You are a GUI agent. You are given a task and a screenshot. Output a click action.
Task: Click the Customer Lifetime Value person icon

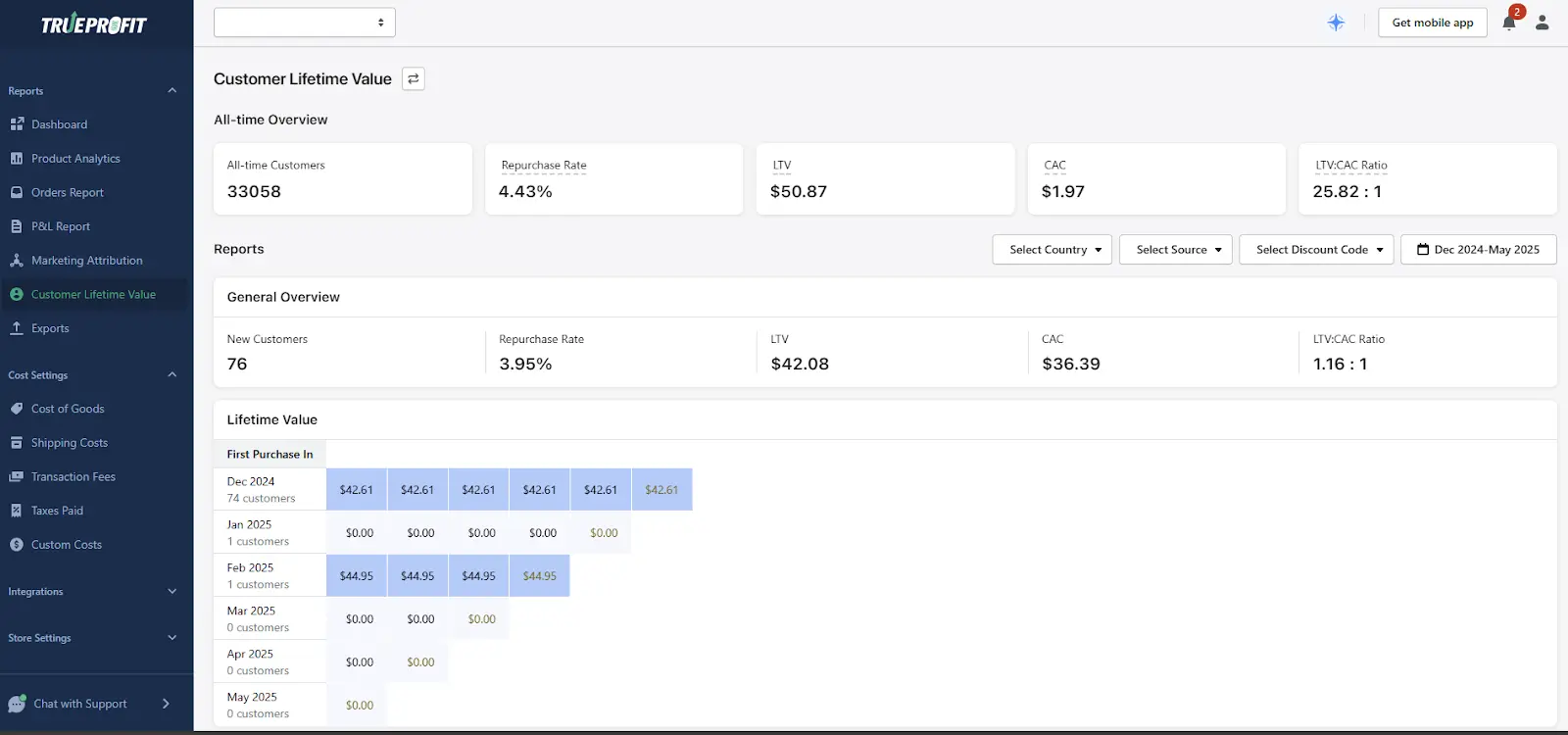coord(17,294)
